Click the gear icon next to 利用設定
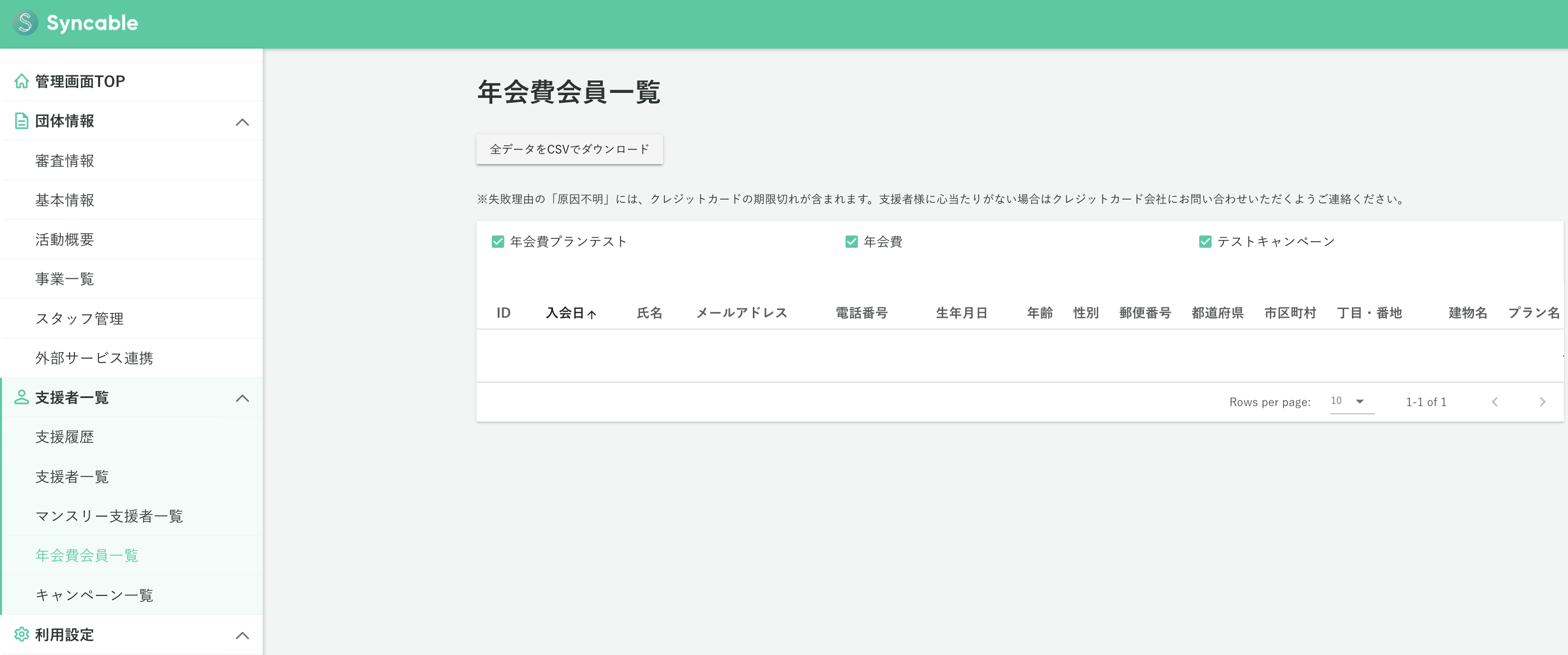This screenshot has height=655, width=1568. [21, 634]
